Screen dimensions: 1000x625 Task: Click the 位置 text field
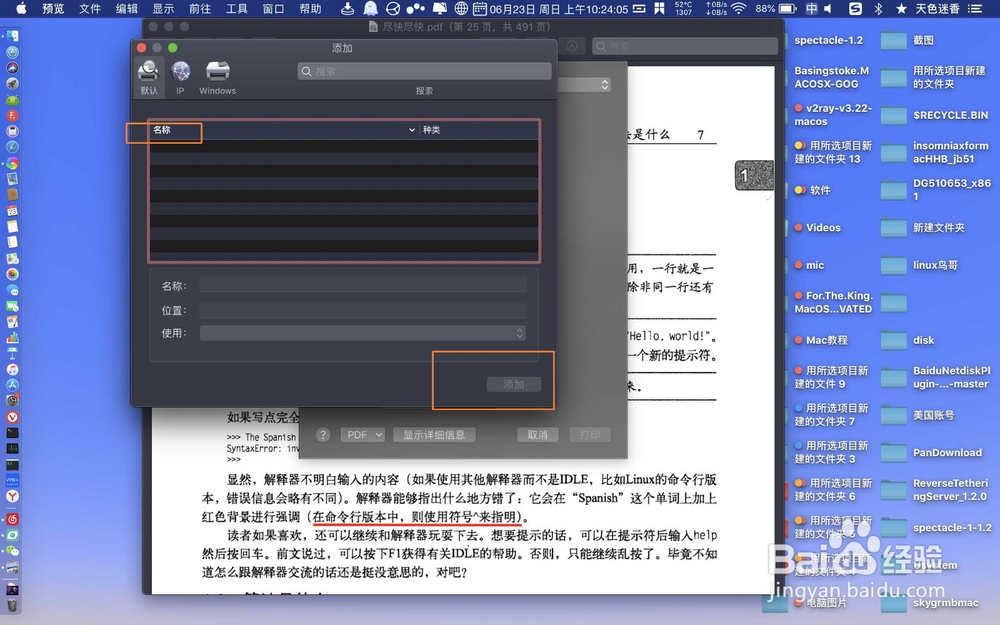[x=362, y=310]
